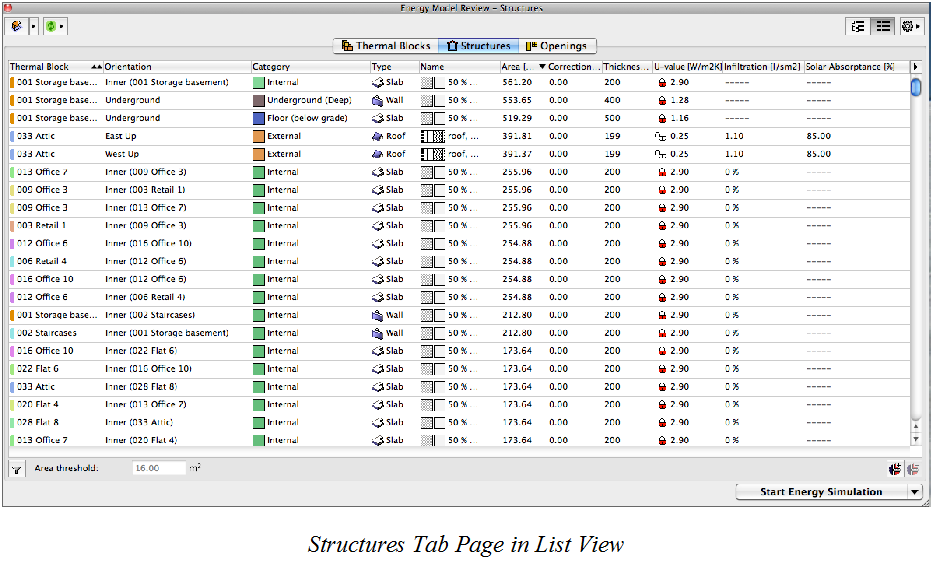The image size is (933, 562).
Task: Open dropdown arrow next to first toolbar icon
Action: tap(33, 26)
